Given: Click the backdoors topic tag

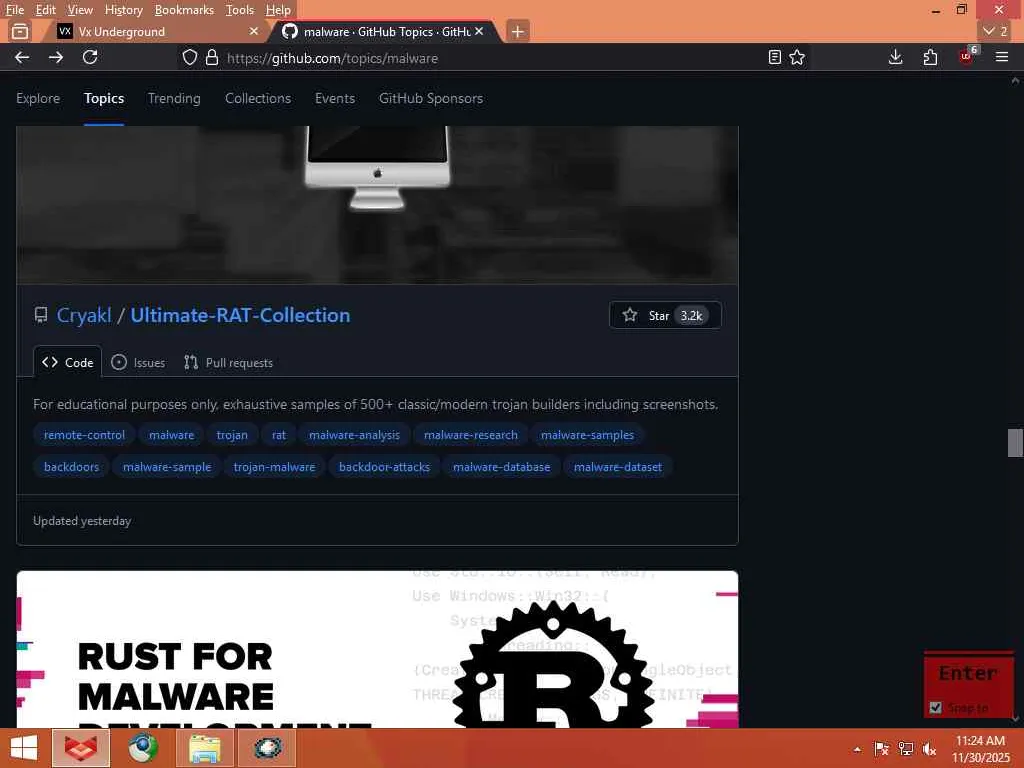Looking at the screenshot, I should [x=71, y=467].
